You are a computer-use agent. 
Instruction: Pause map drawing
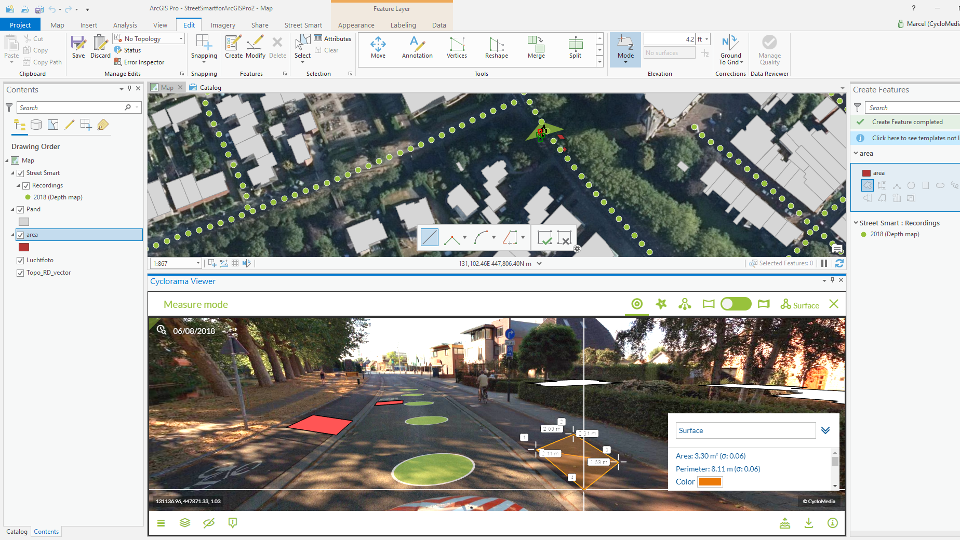[824, 263]
